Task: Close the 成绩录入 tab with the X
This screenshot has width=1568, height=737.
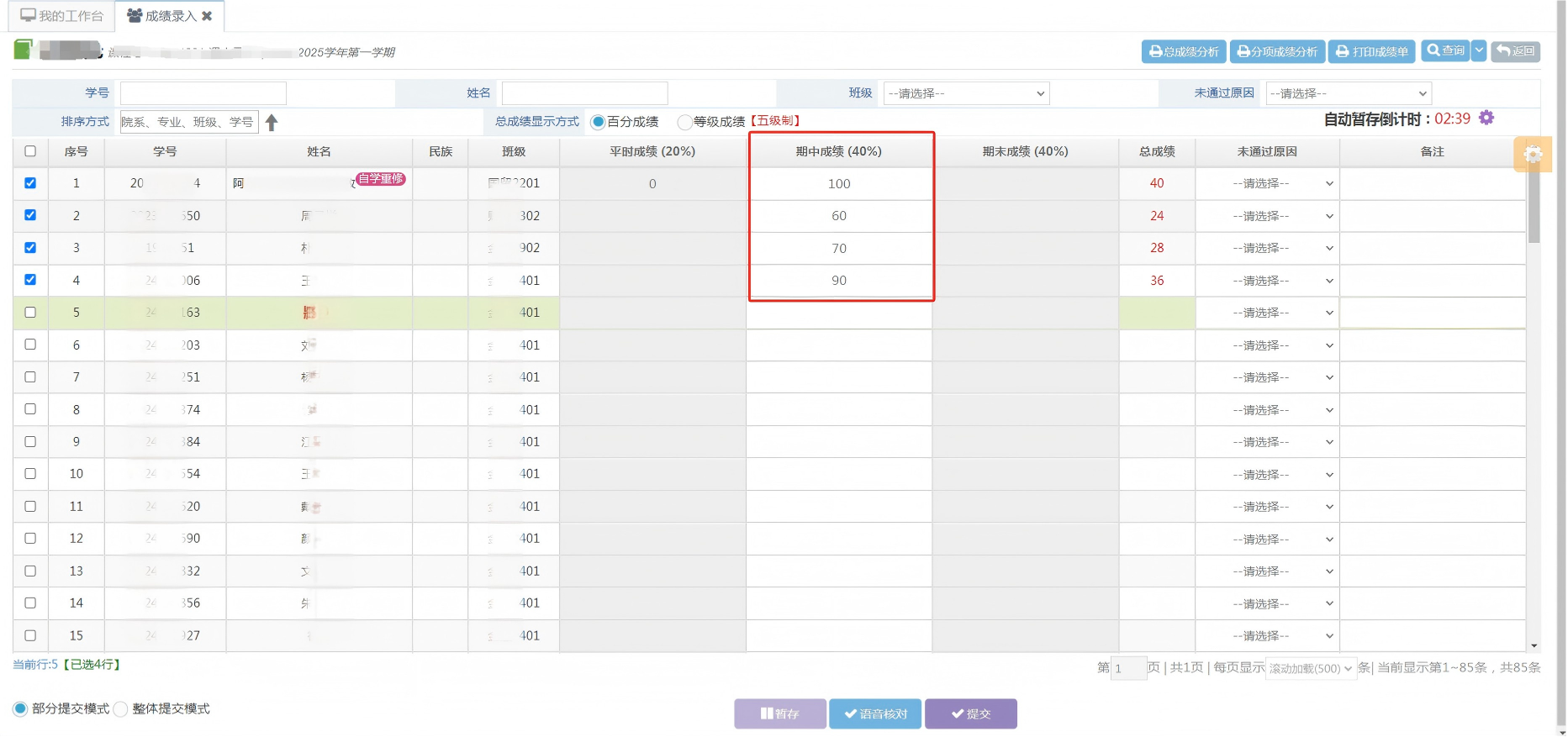Action: point(207,16)
